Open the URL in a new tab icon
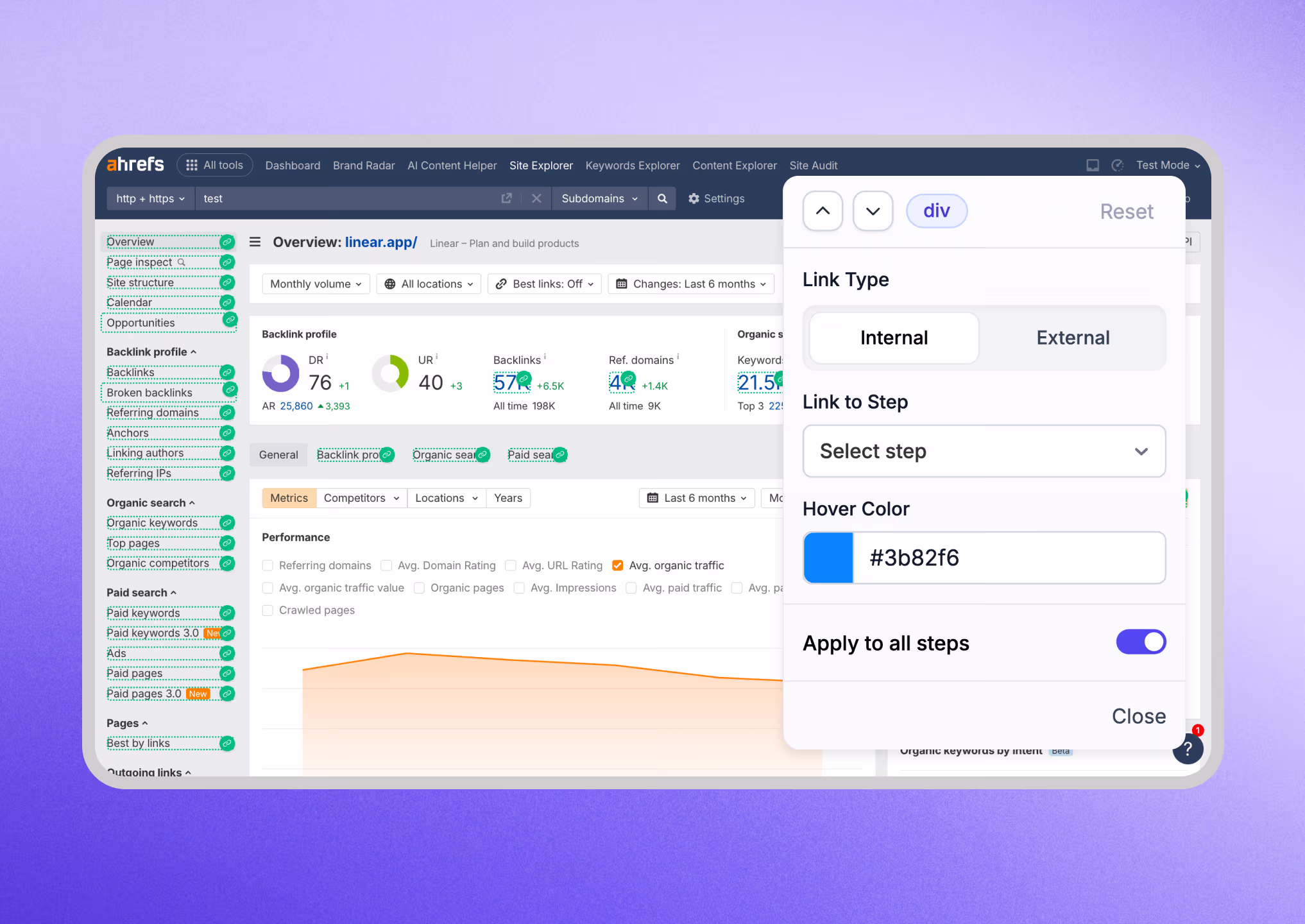 pos(507,199)
